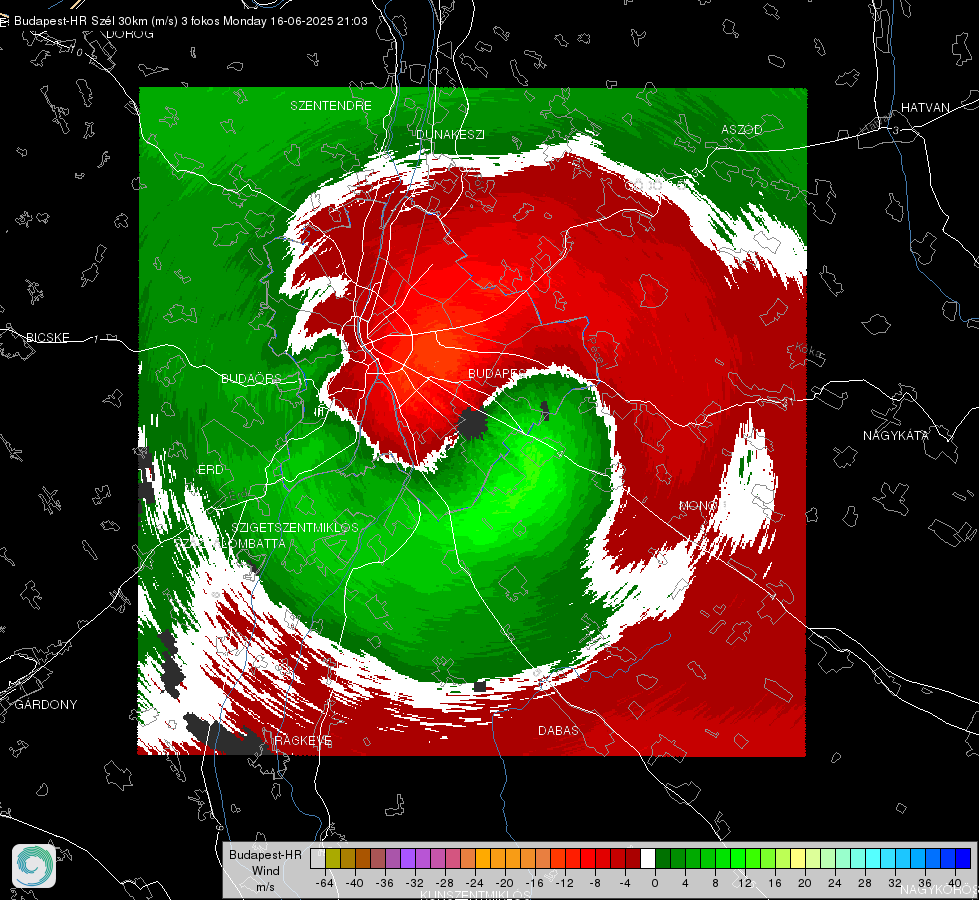The image size is (979, 900).
Task: Click the 'm/s' unit label in legend
Action: 265,886
